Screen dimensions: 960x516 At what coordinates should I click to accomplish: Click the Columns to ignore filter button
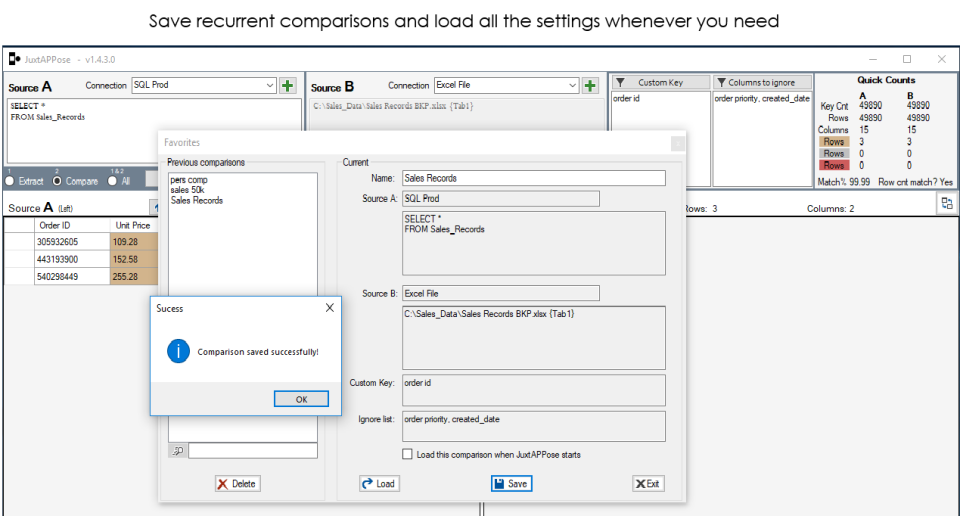click(762, 82)
